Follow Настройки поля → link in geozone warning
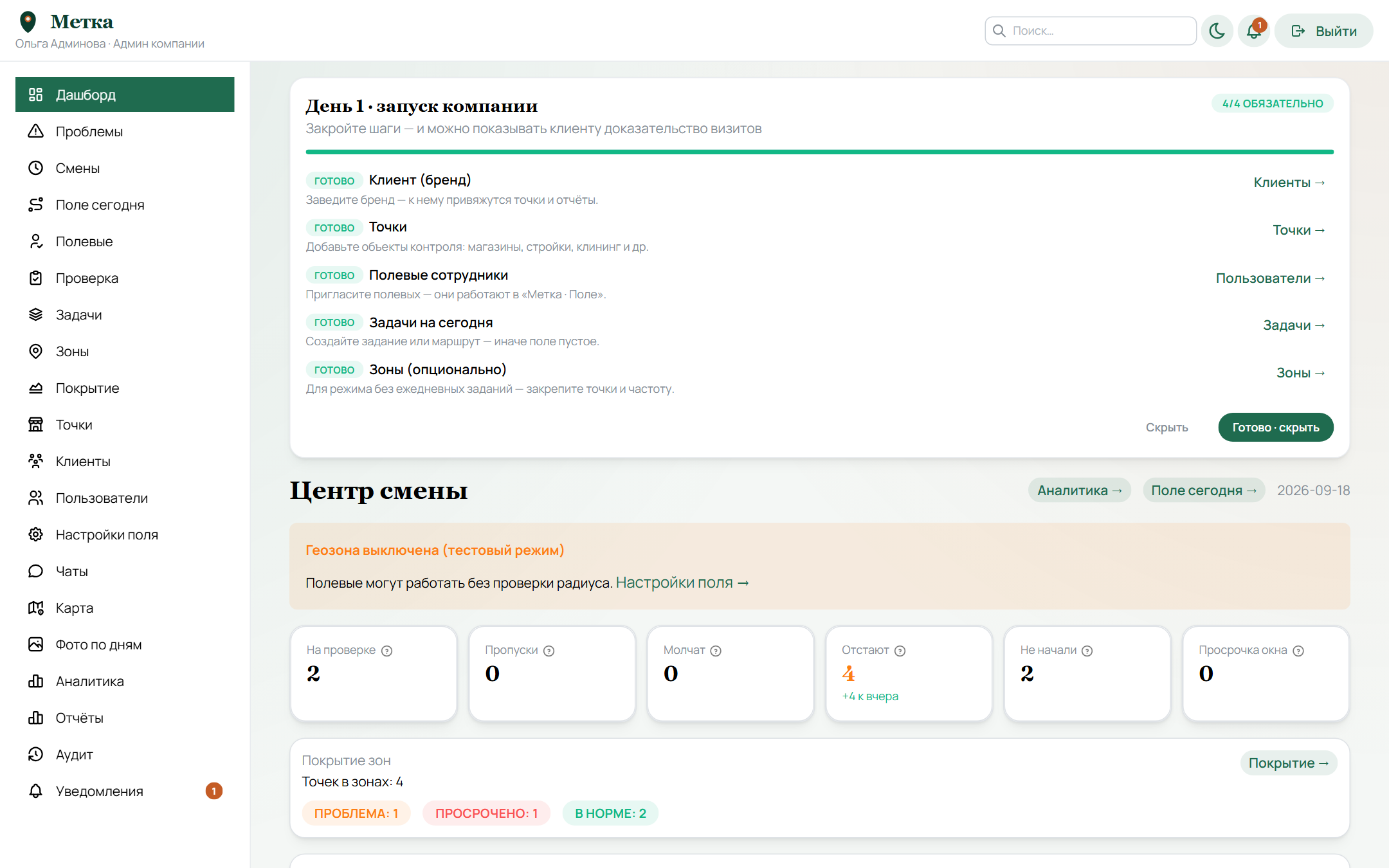The width and height of the screenshot is (1389, 868). pyautogui.click(x=682, y=583)
